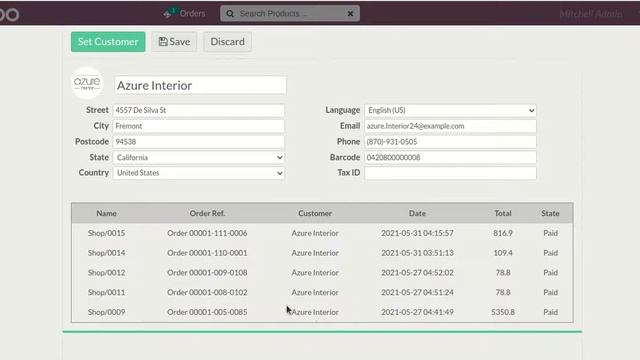This screenshot has height=360, width=640.
Task: Click the Name column header
Action: coord(107,213)
